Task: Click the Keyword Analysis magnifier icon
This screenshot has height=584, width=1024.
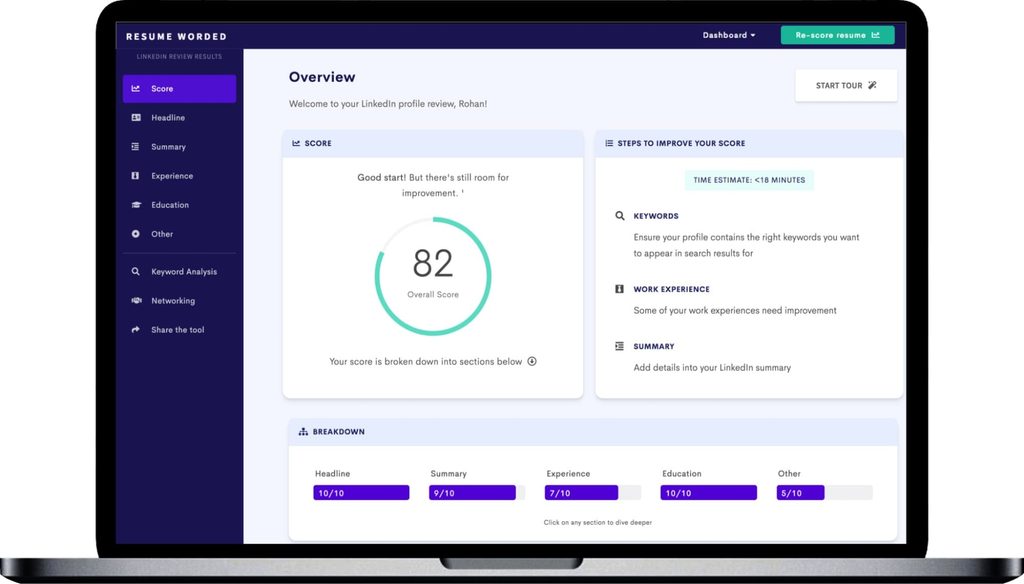Action: coord(136,272)
